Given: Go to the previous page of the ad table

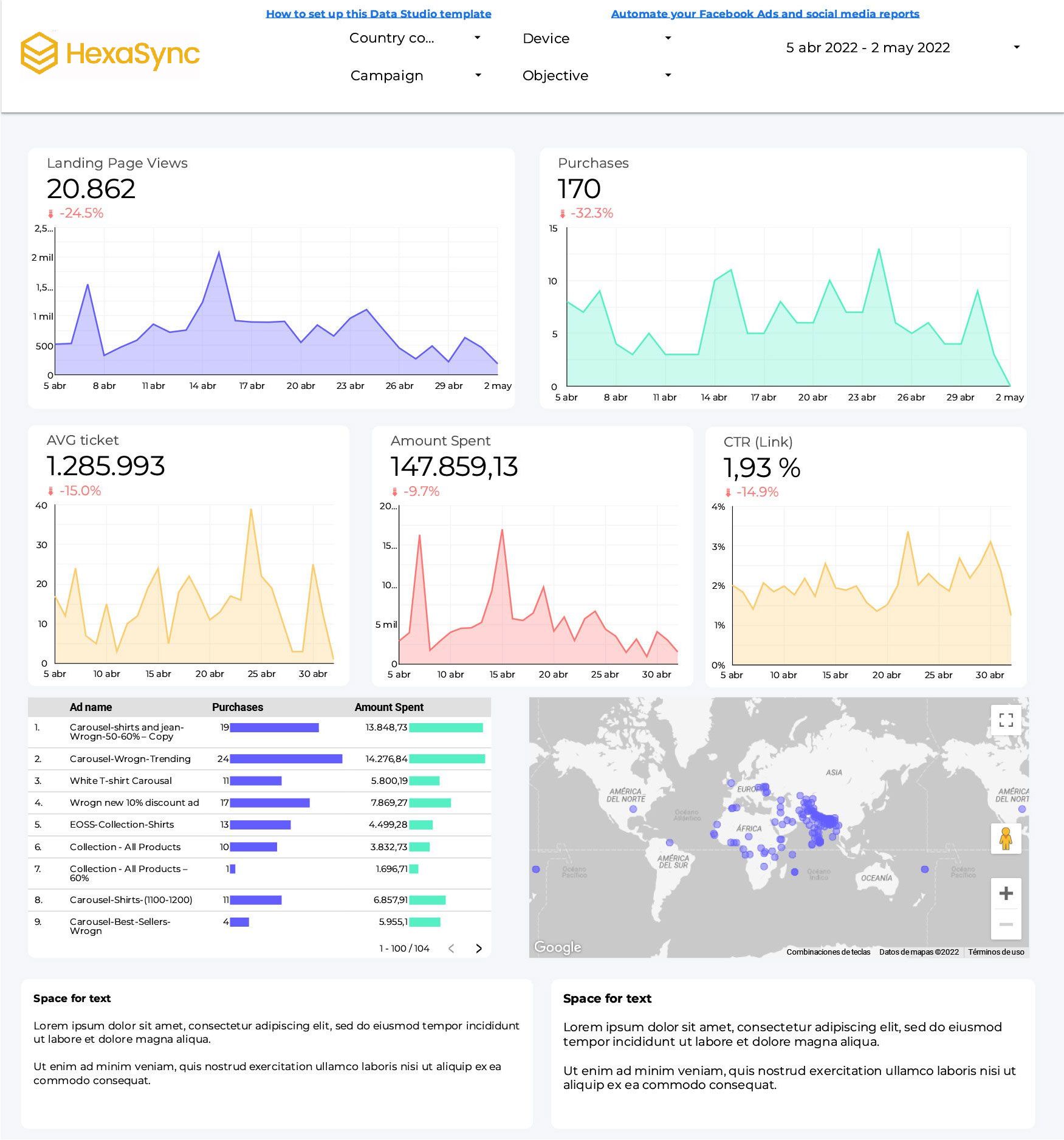Looking at the screenshot, I should coord(451,947).
